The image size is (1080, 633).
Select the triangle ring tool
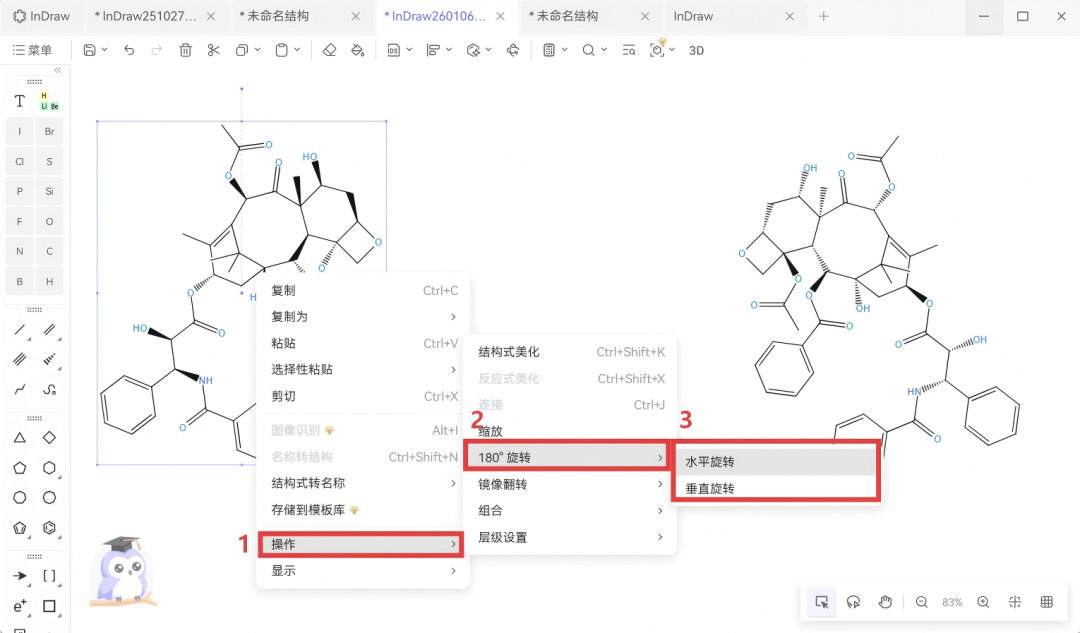pos(19,437)
